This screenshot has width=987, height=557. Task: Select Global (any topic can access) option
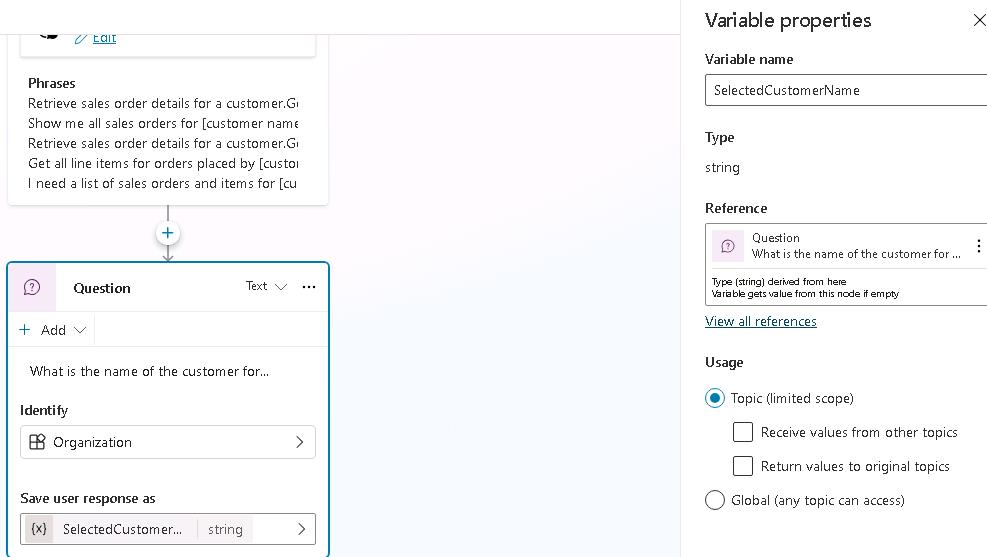(x=715, y=500)
